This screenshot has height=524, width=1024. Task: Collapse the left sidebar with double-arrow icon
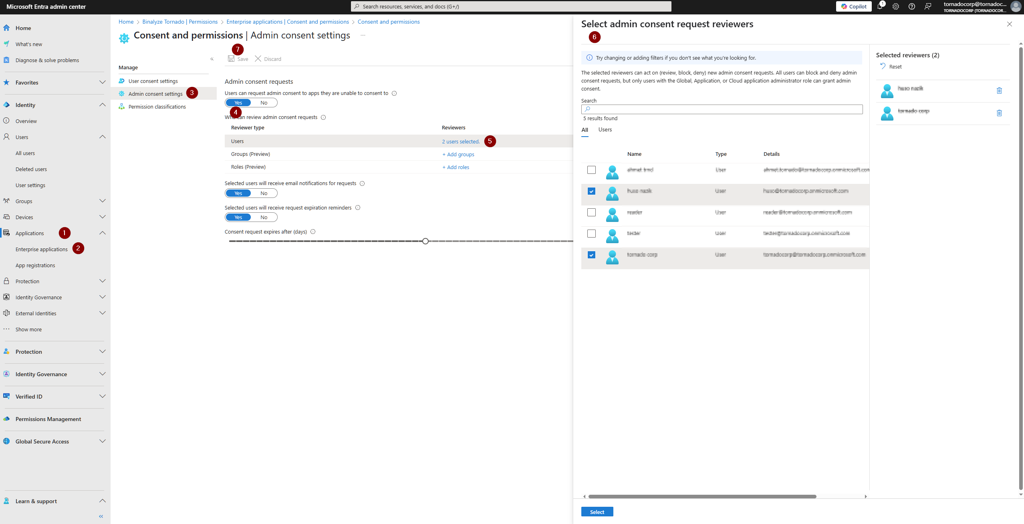point(101,516)
